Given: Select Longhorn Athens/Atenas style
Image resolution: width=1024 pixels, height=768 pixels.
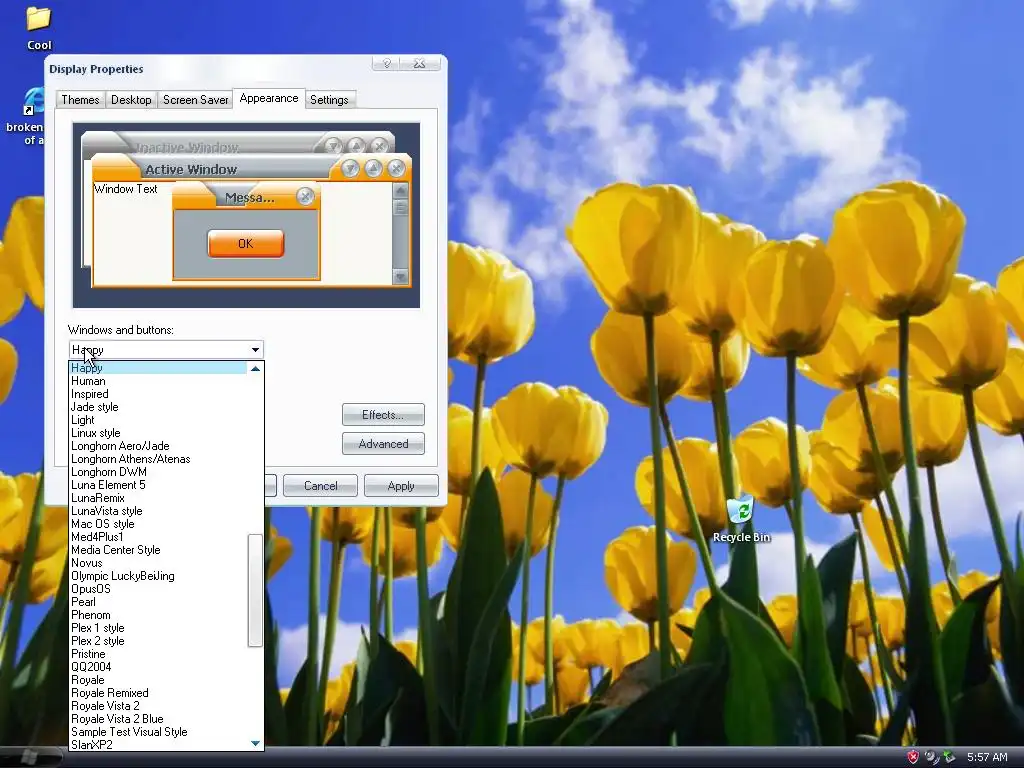Looking at the screenshot, I should pyautogui.click(x=158, y=459).
